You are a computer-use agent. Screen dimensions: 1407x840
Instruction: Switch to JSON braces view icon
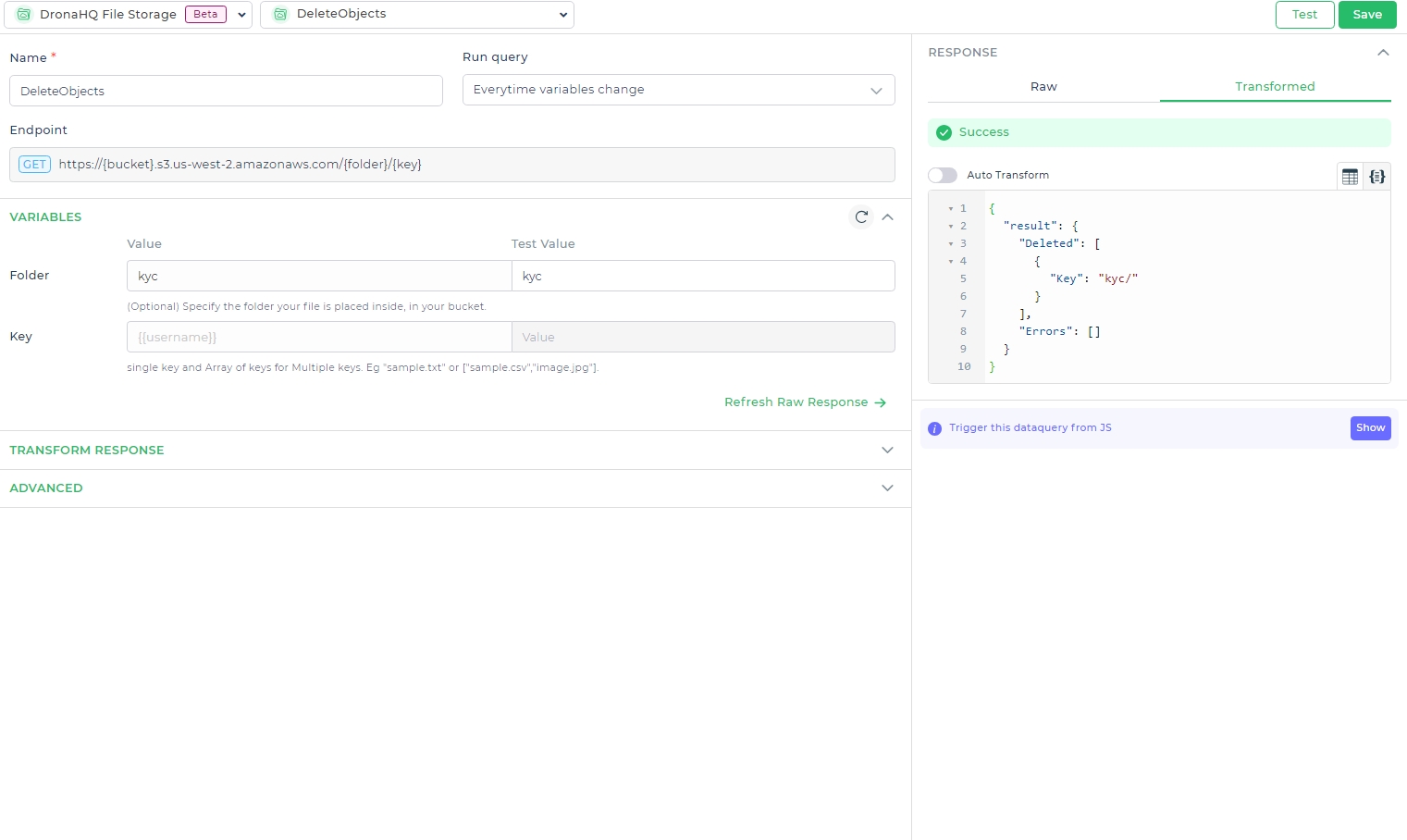(1376, 177)
